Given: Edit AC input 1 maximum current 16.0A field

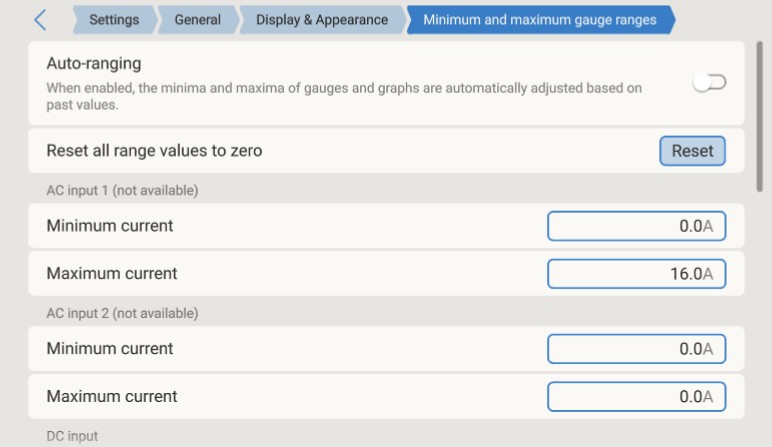Looking at the screenshot, I should [x=637, y=274].
